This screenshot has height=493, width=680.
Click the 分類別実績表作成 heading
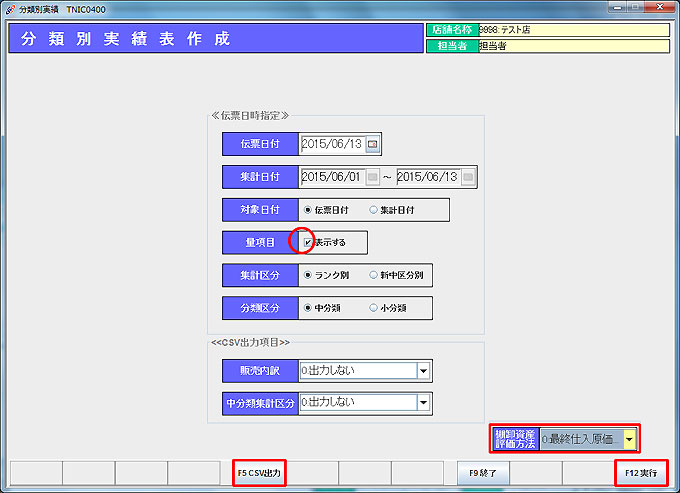coord(125,39)
